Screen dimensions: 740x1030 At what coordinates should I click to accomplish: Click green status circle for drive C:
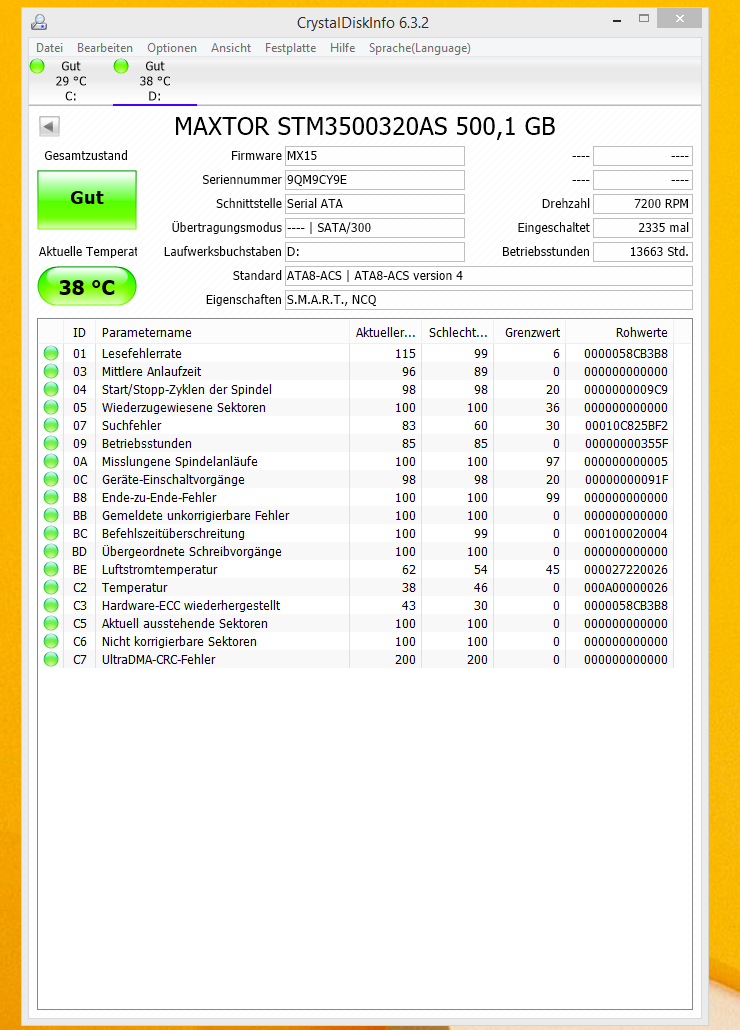click(37, 66)
